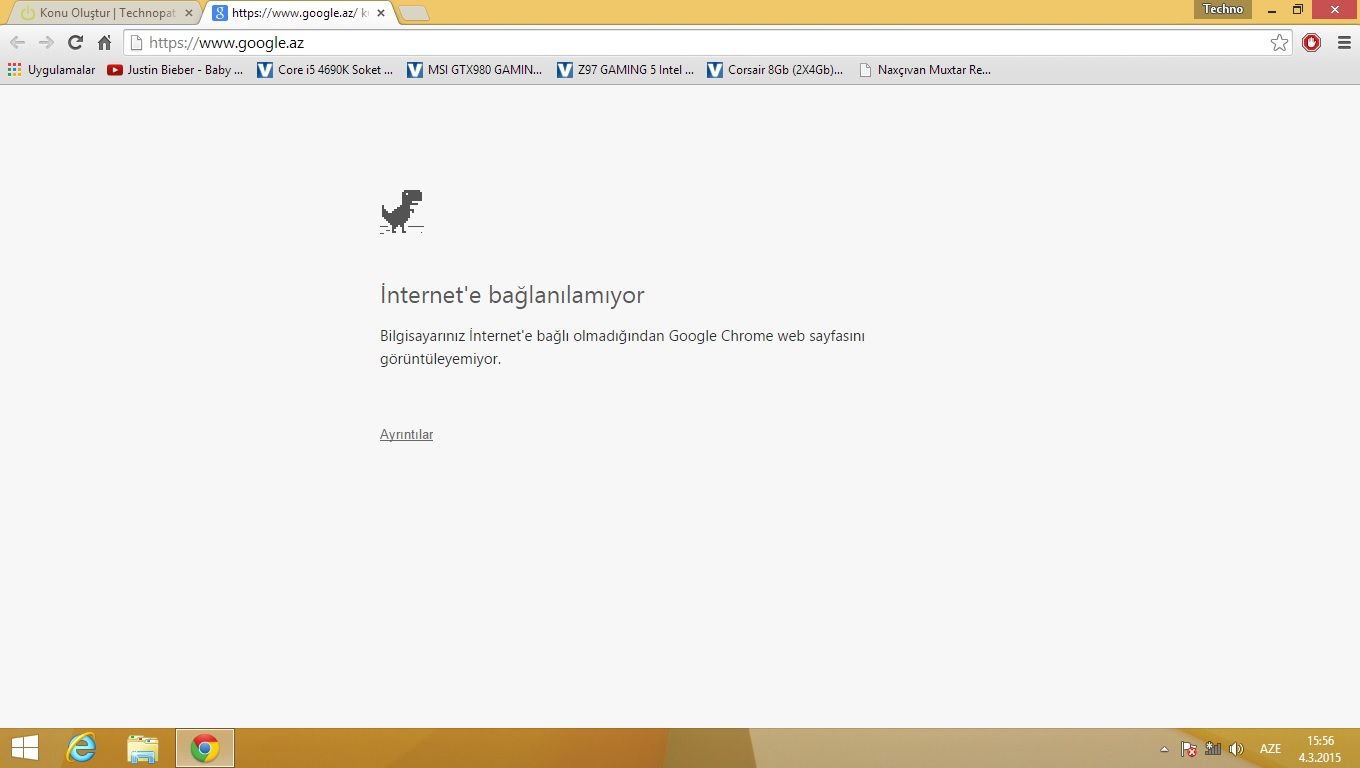This screenshot has width=1360, height=768.
Task: Open the Uygulamalar apps shortcut
Action: [x=51, y=70]
